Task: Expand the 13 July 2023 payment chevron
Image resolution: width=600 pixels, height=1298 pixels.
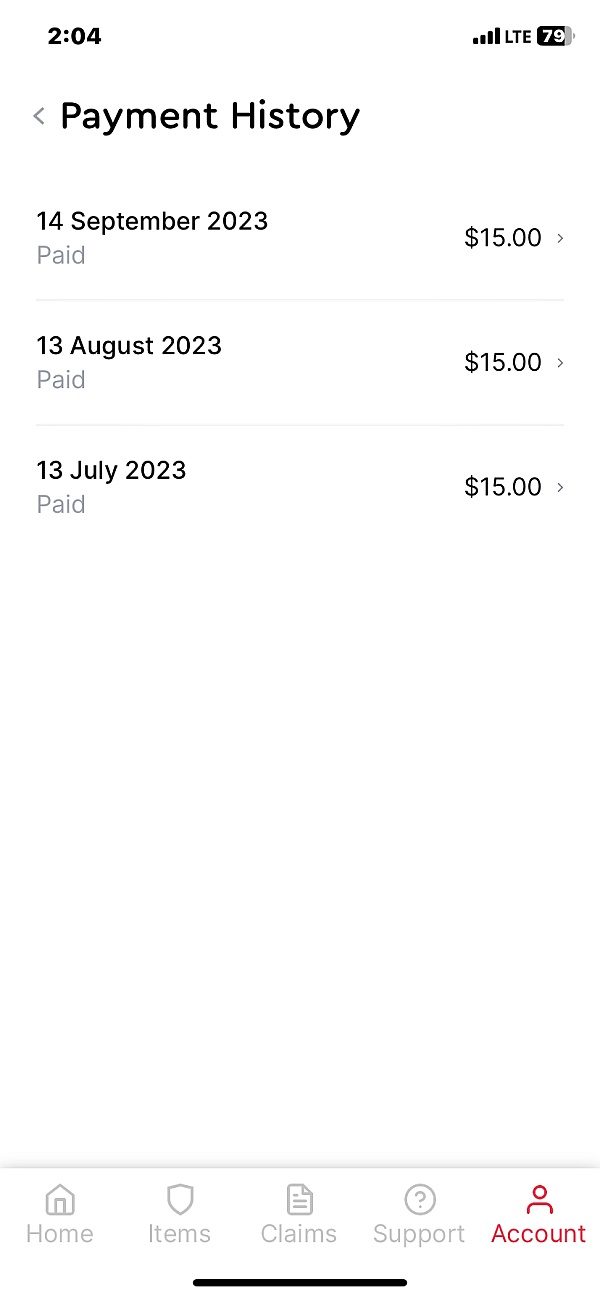Action: (x=560, y=487)
